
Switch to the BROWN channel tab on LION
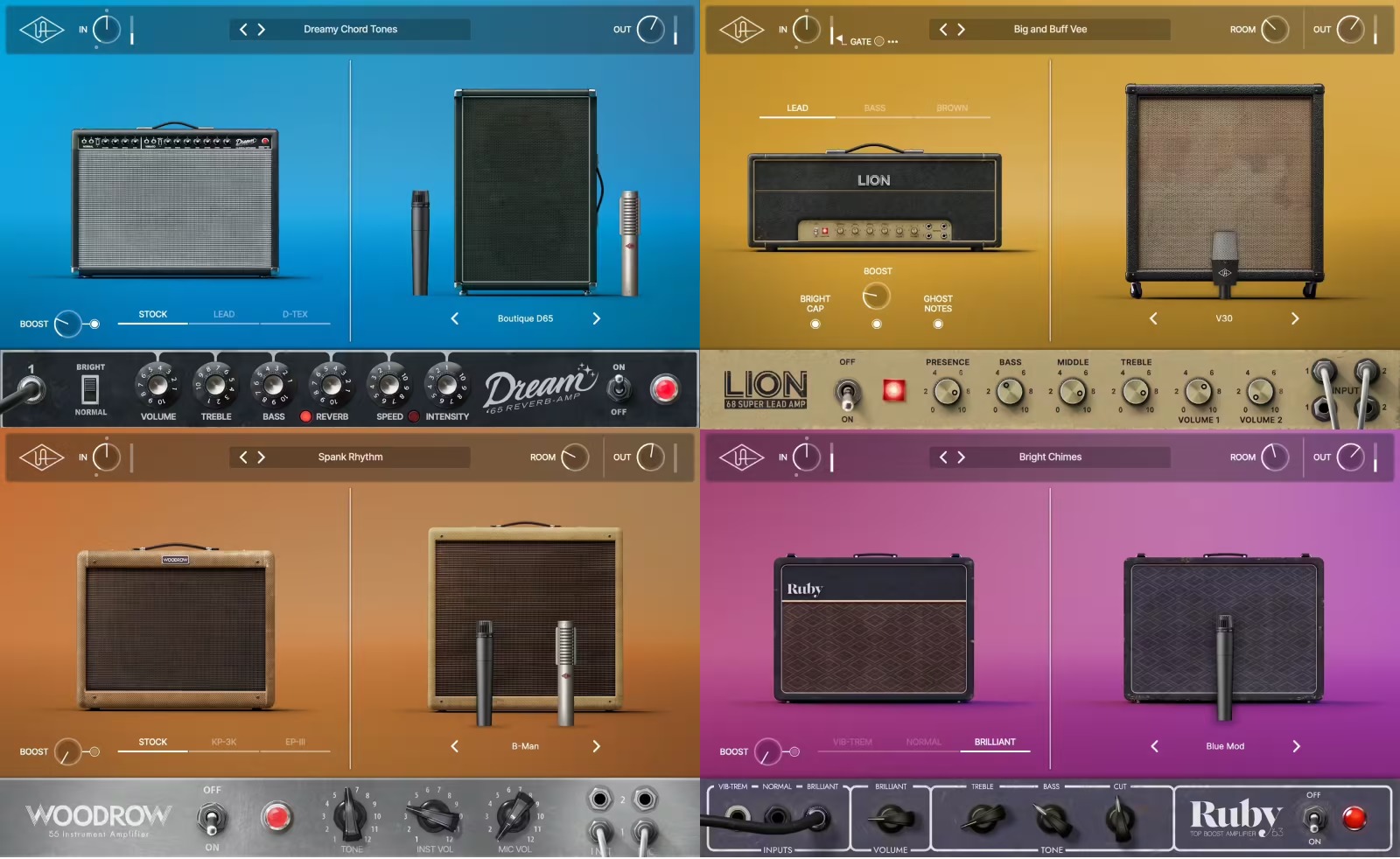click(952, 107)
